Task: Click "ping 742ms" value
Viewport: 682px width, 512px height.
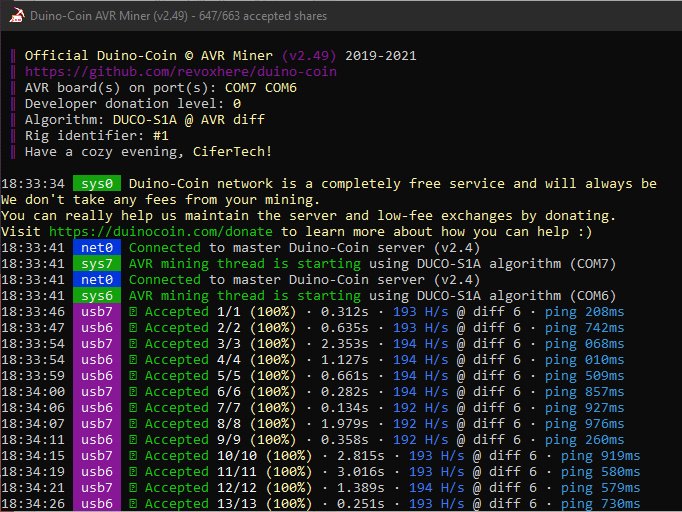Action: pos(584,328)
